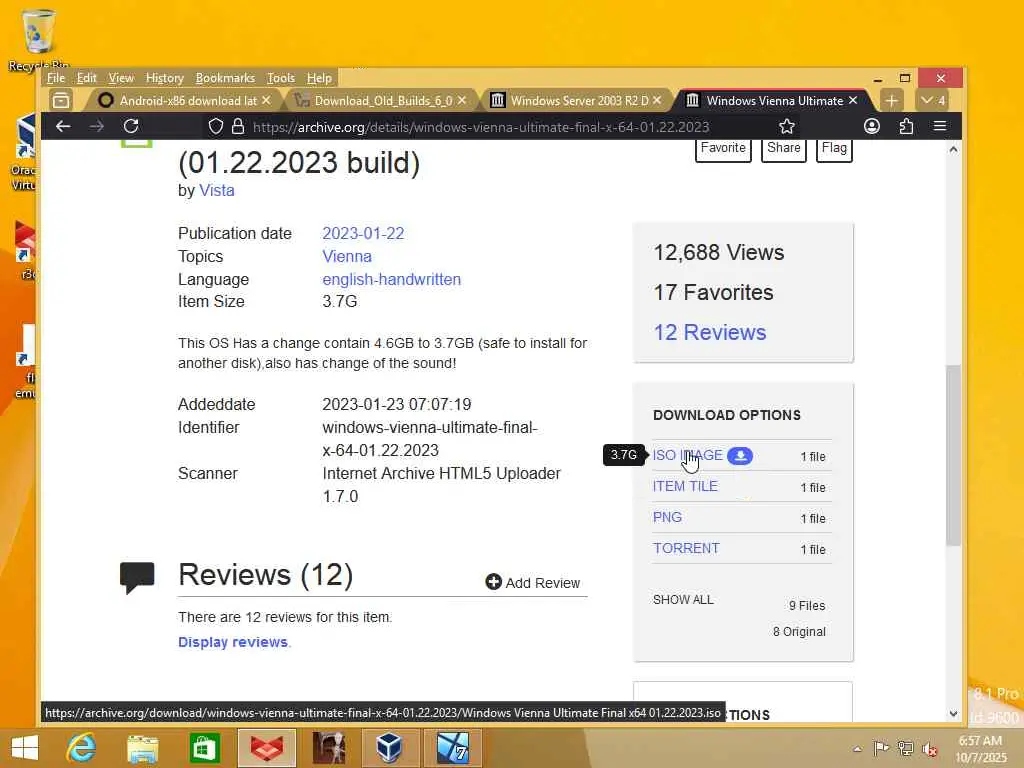Click the red fox browser taskbar icon
The width and height of the screenshot is (1024, 768).
(x=266, y=748)
